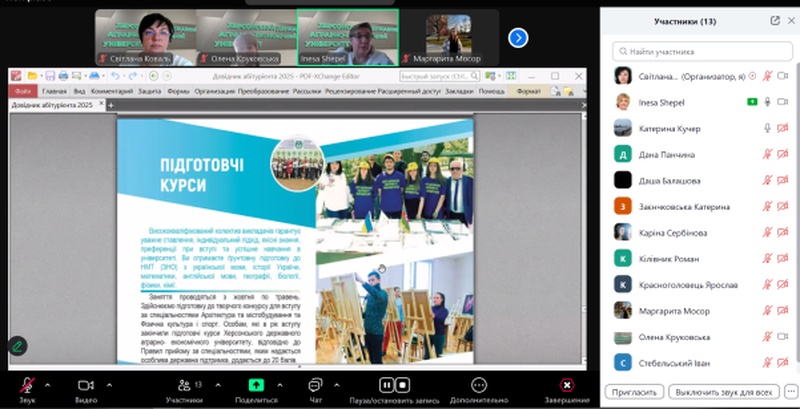Open the Закладки ribbon tab

459,91
